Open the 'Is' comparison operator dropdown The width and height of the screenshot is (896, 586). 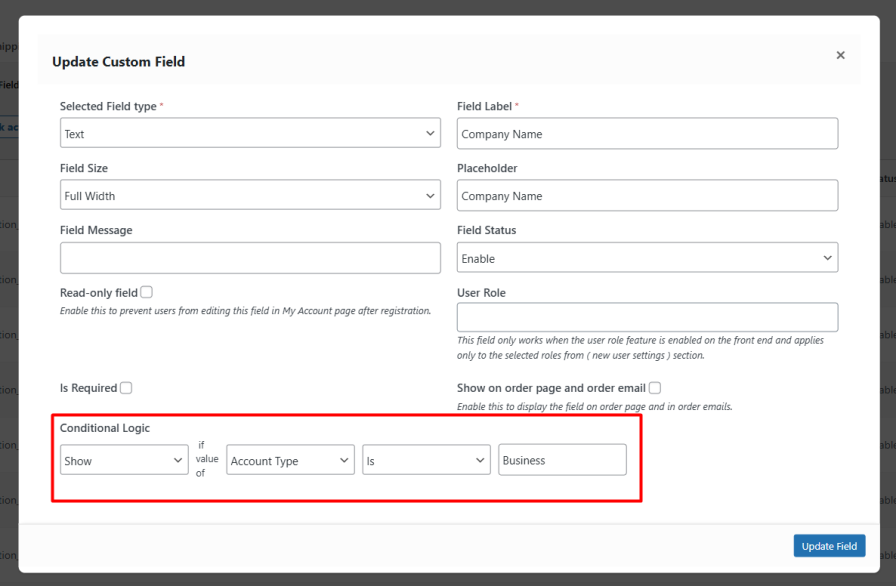pyautogui.click(x=426, y=459)
